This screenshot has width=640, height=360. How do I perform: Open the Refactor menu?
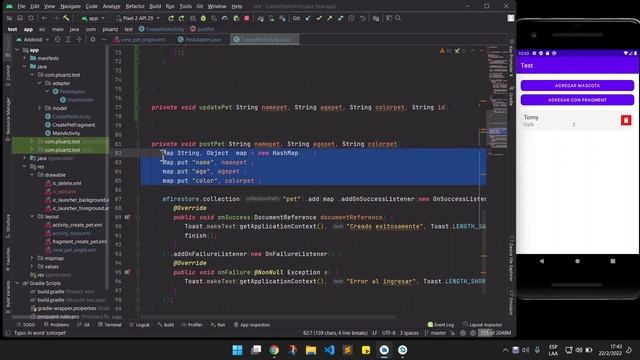pyautogui.click(x=135, y=6)
